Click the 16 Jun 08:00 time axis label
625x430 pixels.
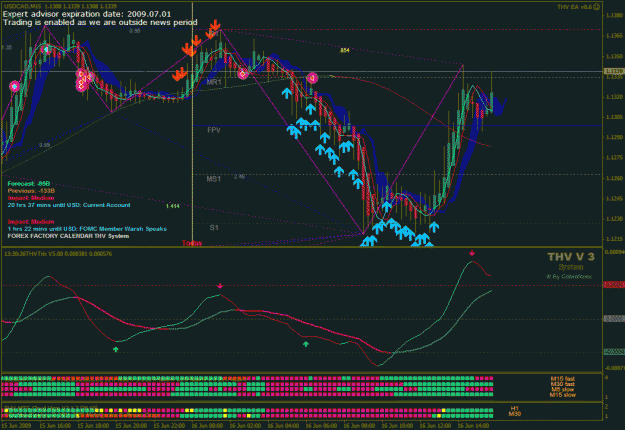pyautogui.click(x=359, y=426)
